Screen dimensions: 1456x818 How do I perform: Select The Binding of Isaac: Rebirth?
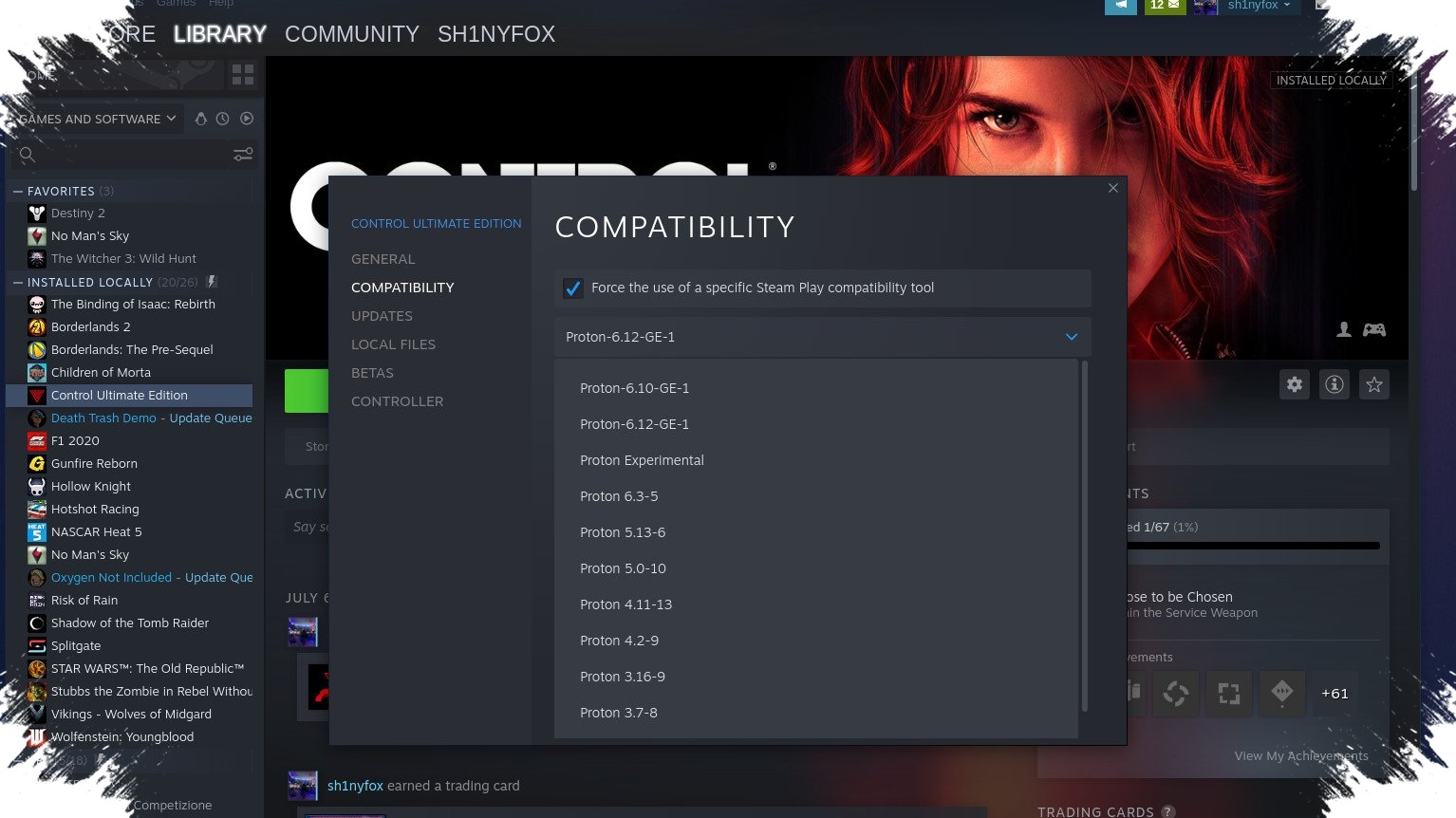coord(133,305)
